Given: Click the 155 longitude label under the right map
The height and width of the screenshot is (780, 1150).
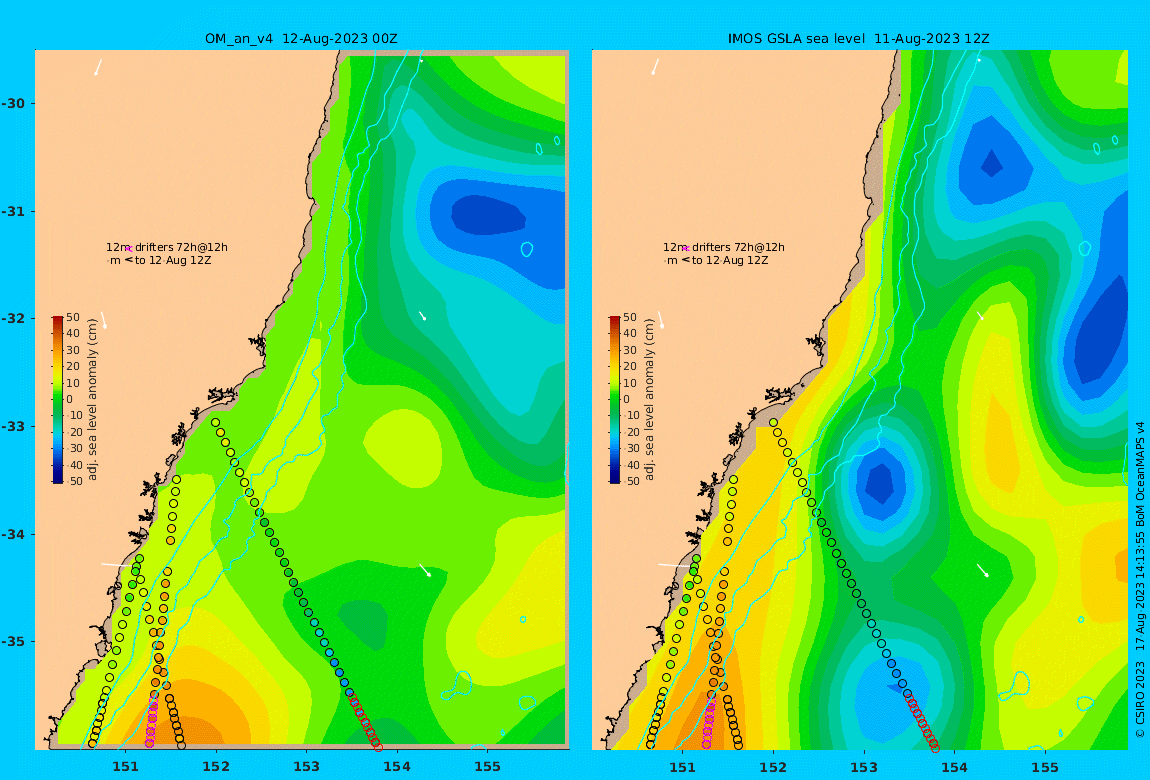Looking at the screenshot, I should [x=1045, y=767].
